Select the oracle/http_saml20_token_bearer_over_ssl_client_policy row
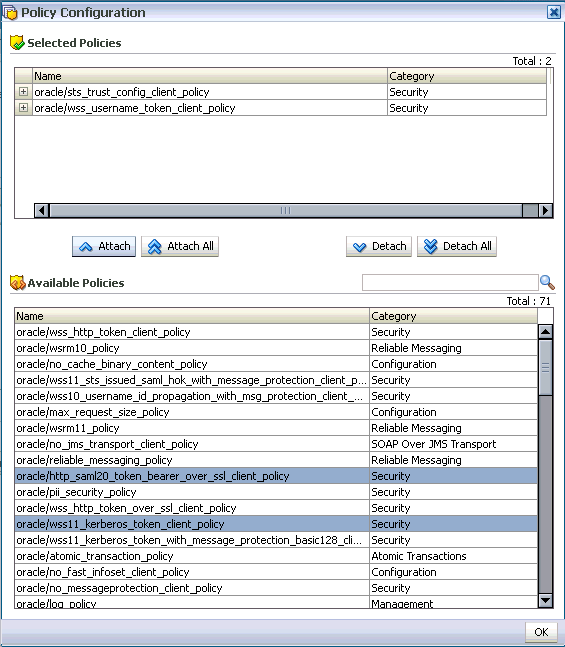 click(x=276, y=476)
